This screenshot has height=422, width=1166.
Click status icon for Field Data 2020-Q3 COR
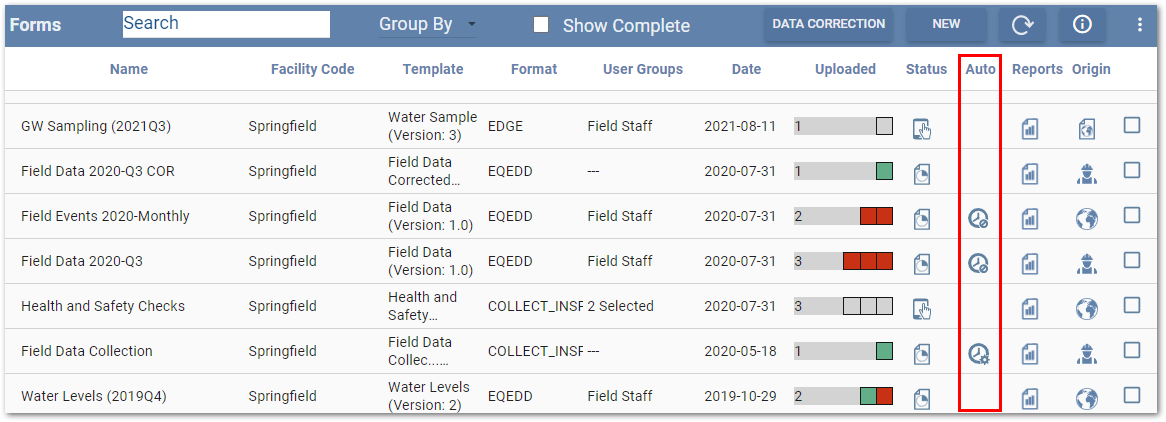pos(922,173)
